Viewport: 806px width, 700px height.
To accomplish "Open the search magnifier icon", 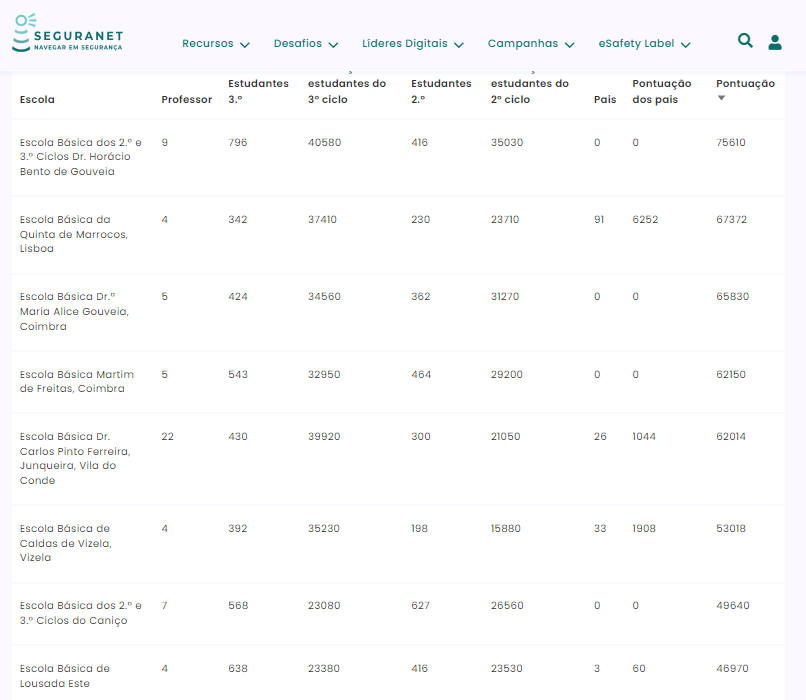I will (745, 41).
